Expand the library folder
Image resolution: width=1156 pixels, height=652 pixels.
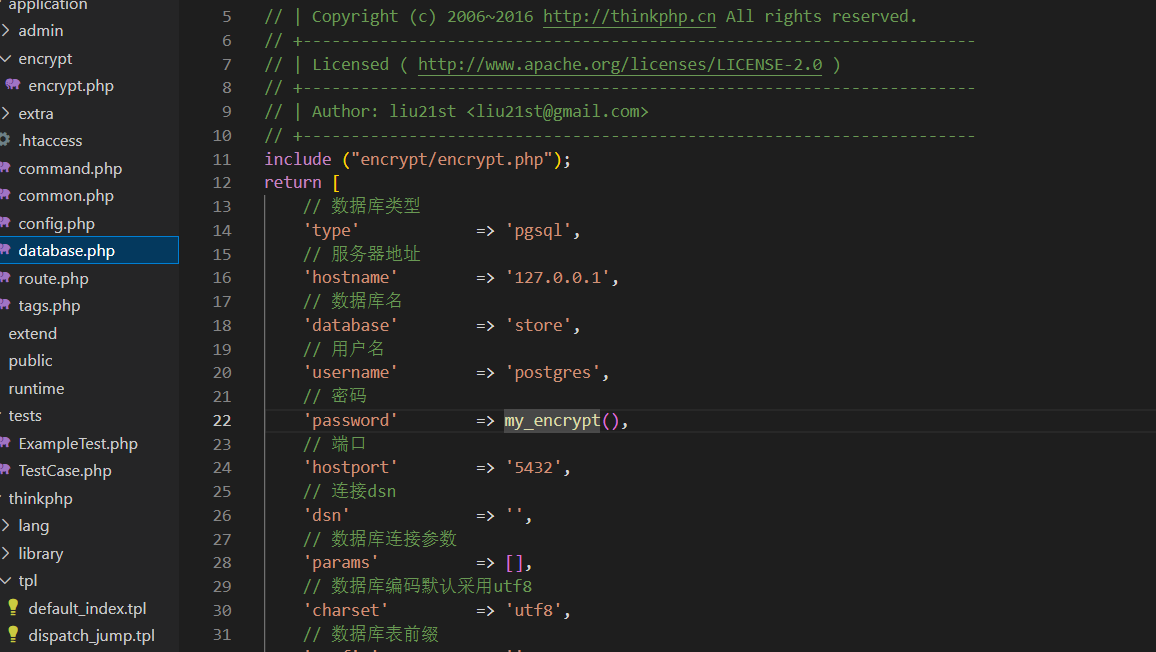(6, 553)
